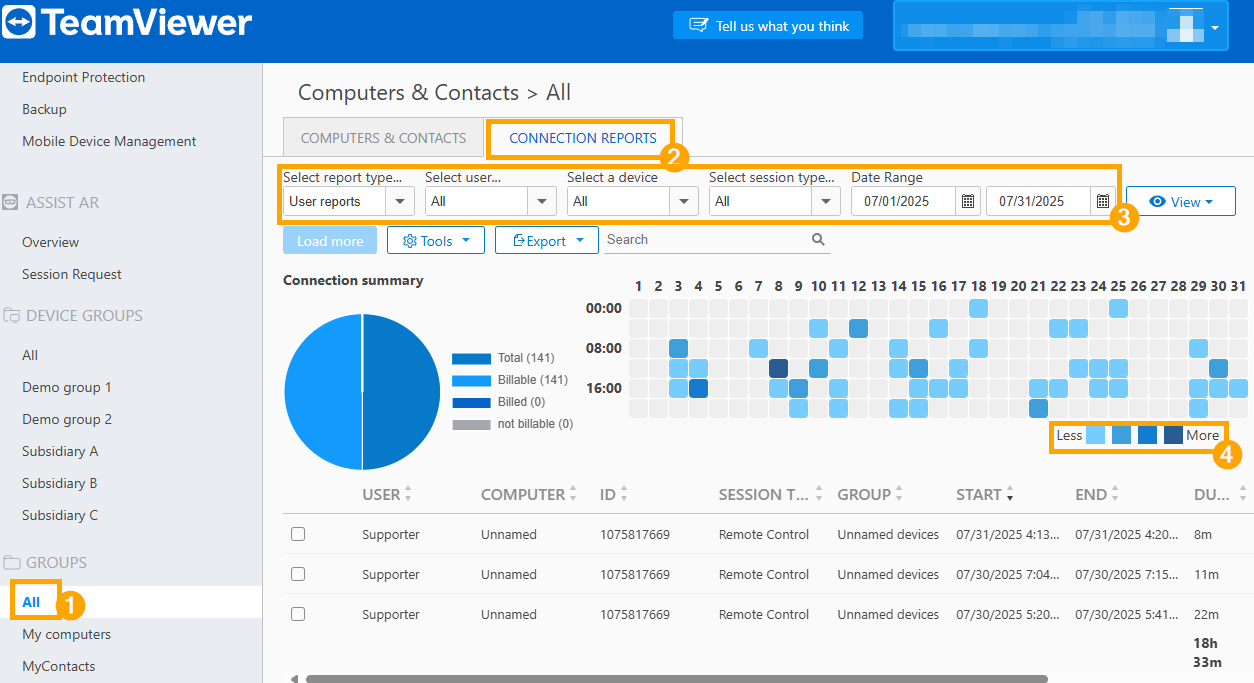This screenshot has width=1254, height=683.
Task: Switch to Connection Reports tab
Action: click(583, 138)
